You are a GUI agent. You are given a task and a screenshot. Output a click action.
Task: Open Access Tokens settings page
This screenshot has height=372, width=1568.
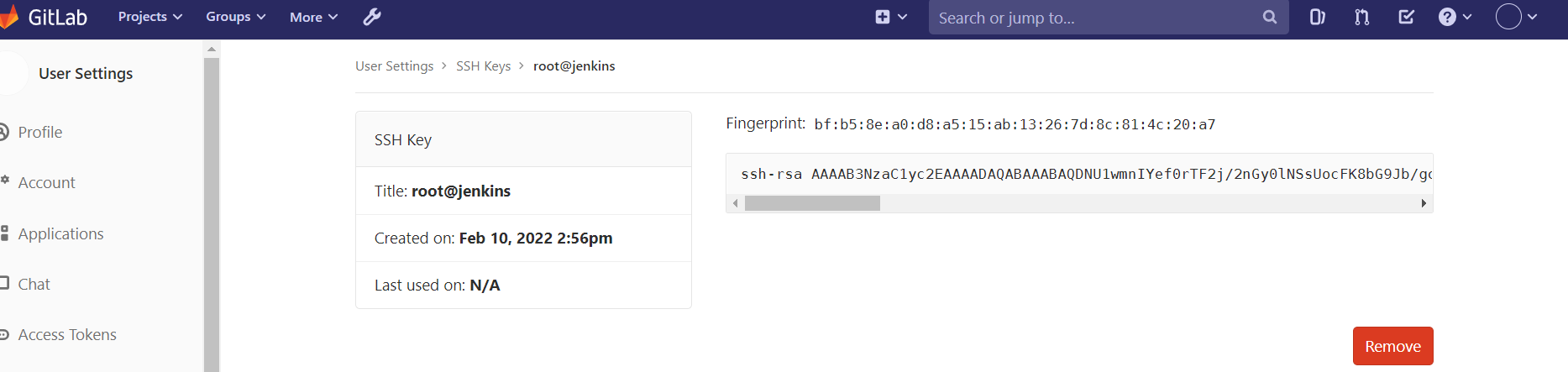67,334
